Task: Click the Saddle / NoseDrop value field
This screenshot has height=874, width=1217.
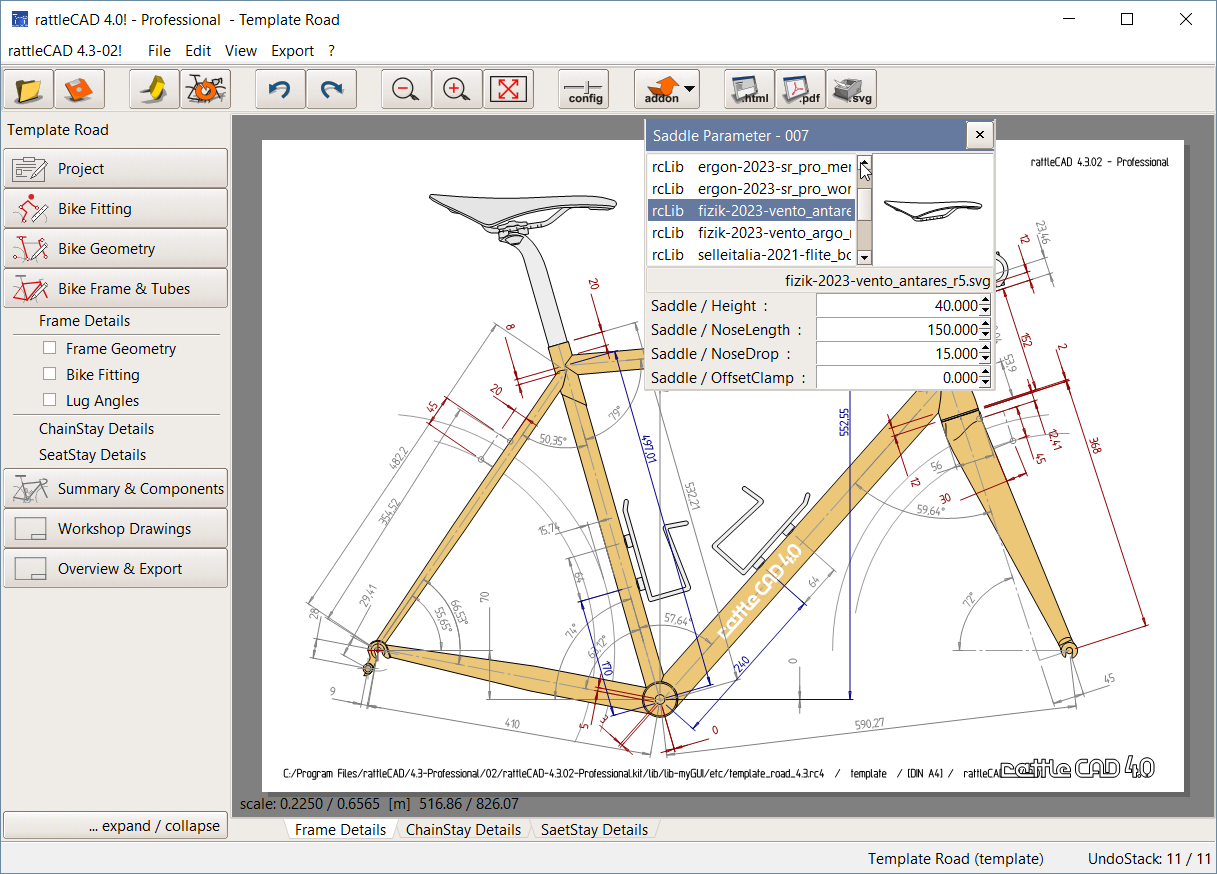Action: pyautogui.click(x=898, y=354)
